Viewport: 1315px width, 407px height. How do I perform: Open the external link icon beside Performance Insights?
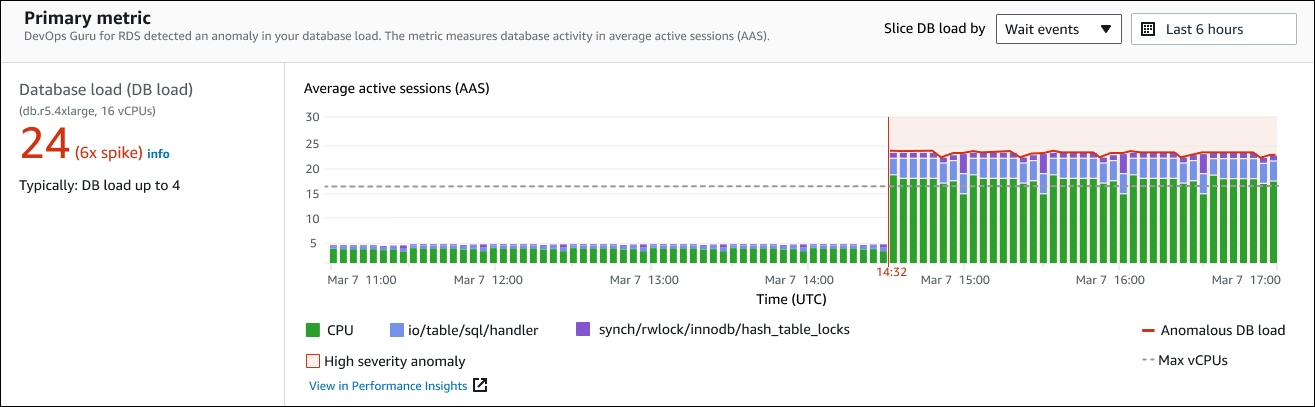(480, 385)
